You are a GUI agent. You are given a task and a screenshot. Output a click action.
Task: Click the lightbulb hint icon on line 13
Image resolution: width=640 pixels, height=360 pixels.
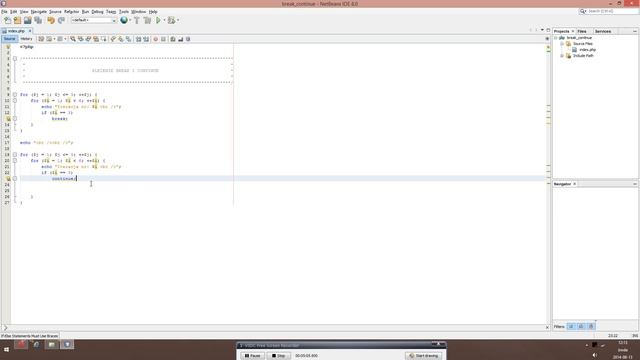(8, 119)
